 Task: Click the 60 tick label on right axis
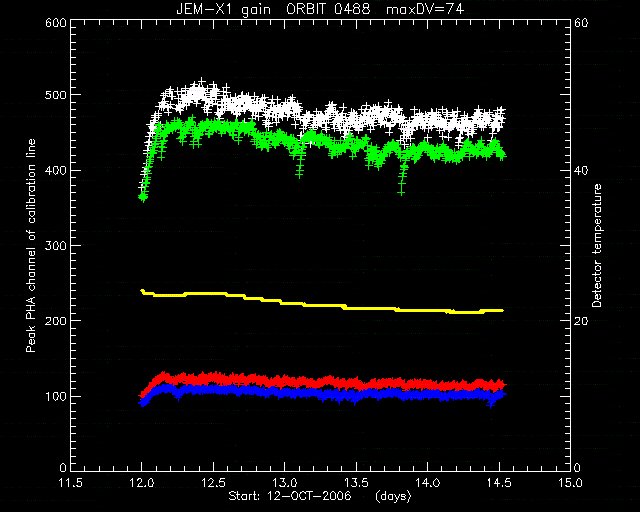(581, 23)
